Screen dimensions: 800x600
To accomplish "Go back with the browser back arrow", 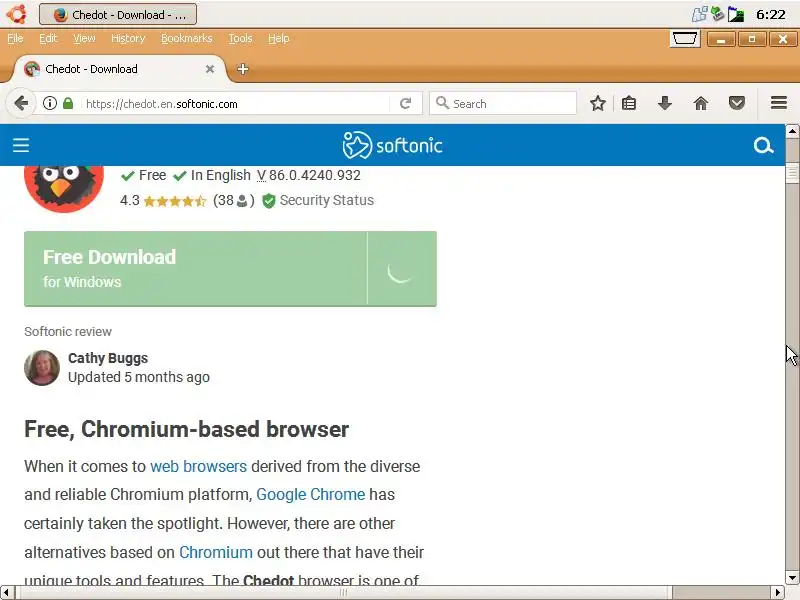I will pos(21,104).
